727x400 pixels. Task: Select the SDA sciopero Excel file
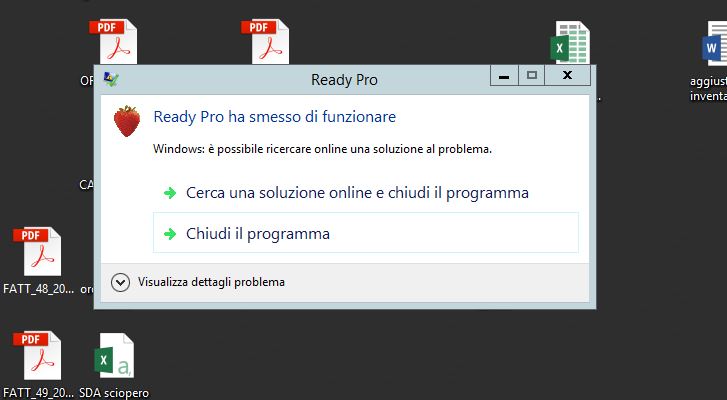click(x=114, y=356)
